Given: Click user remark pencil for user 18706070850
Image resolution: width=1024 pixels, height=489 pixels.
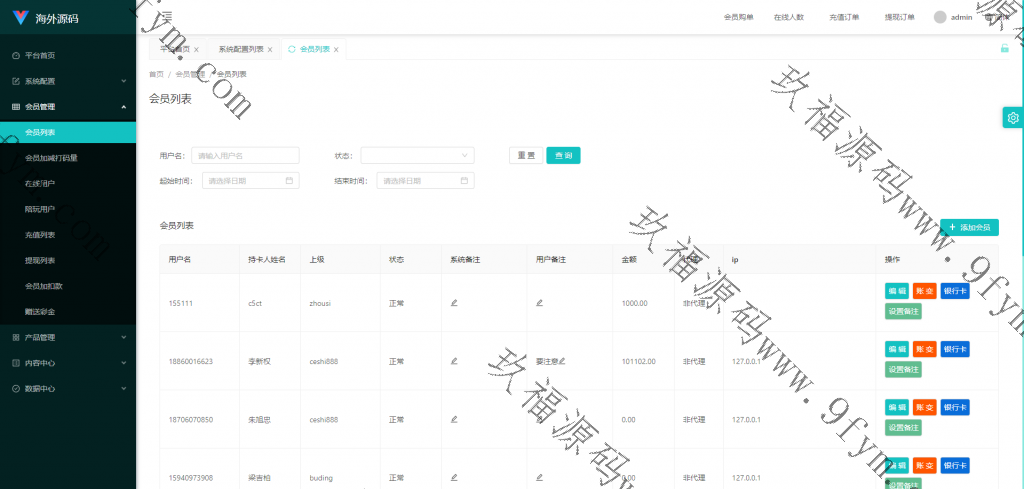Looking at the screenshot, I should point(539,419).
